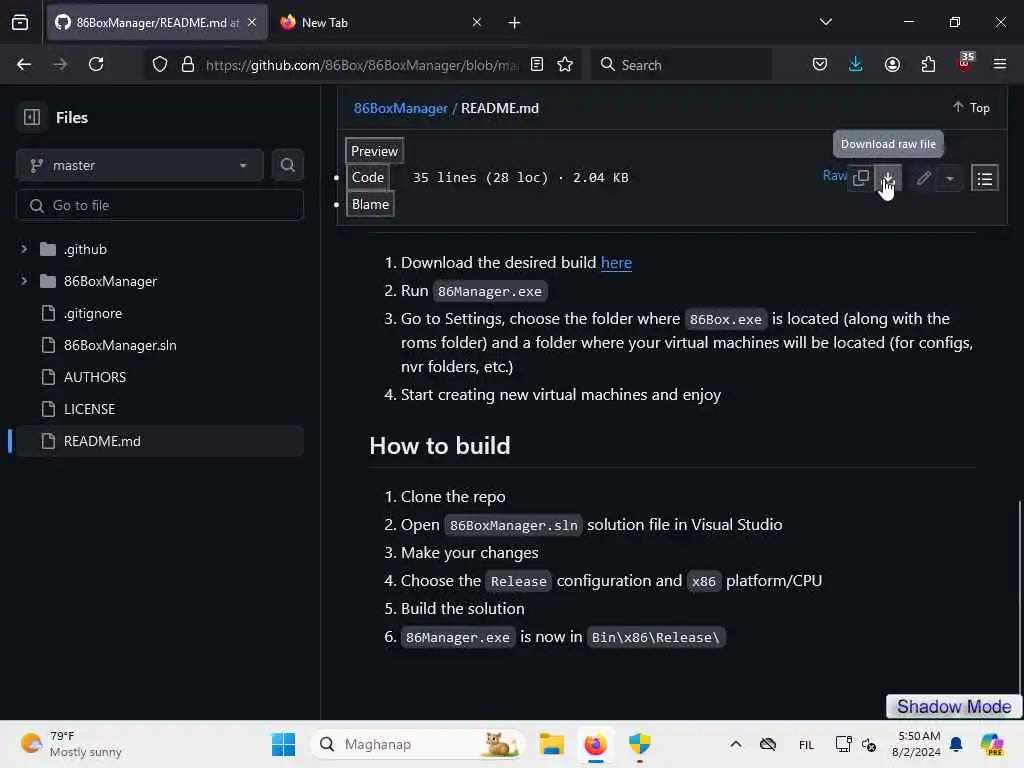Open the Raw file link

pos(834,176)
